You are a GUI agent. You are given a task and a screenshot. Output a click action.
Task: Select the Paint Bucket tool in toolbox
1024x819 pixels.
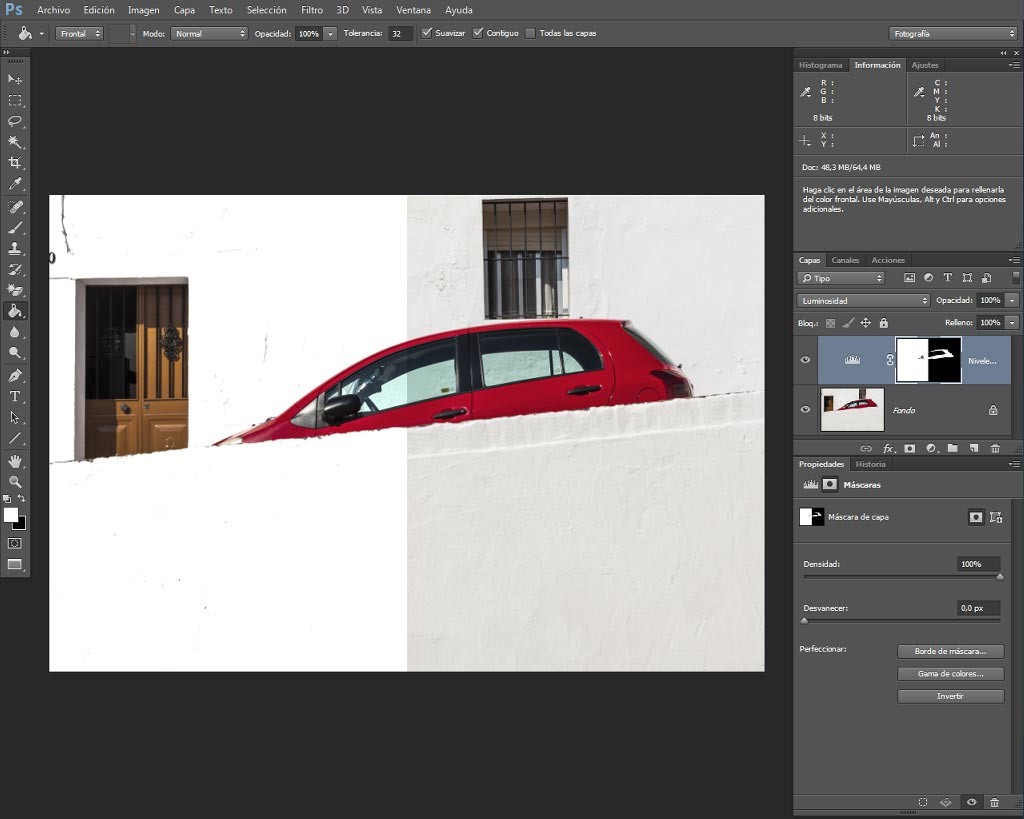14,312
